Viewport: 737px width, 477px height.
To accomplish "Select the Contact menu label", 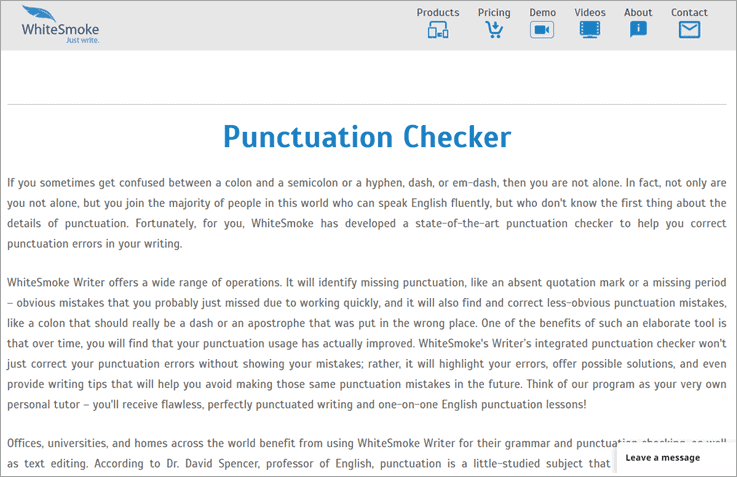I will [x=689, y=13].
